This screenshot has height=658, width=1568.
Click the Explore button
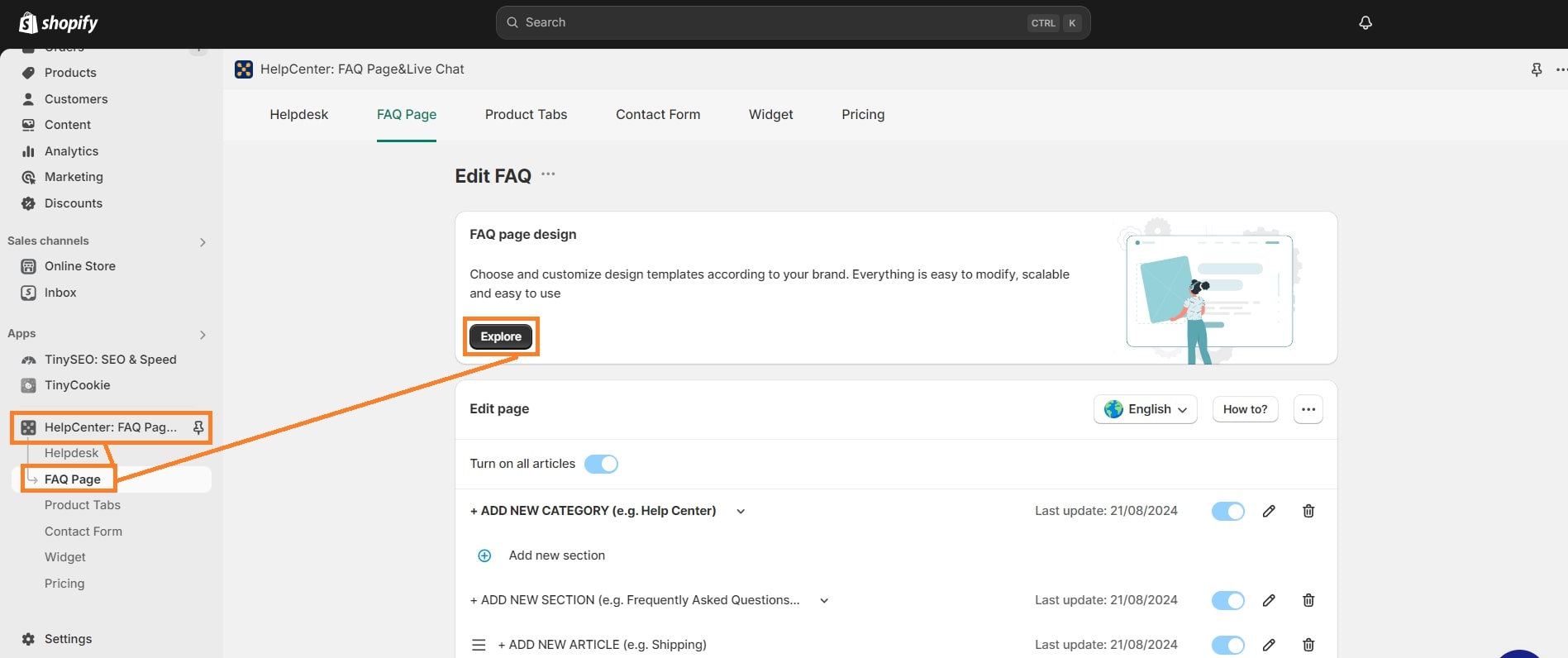pos(501,336)
